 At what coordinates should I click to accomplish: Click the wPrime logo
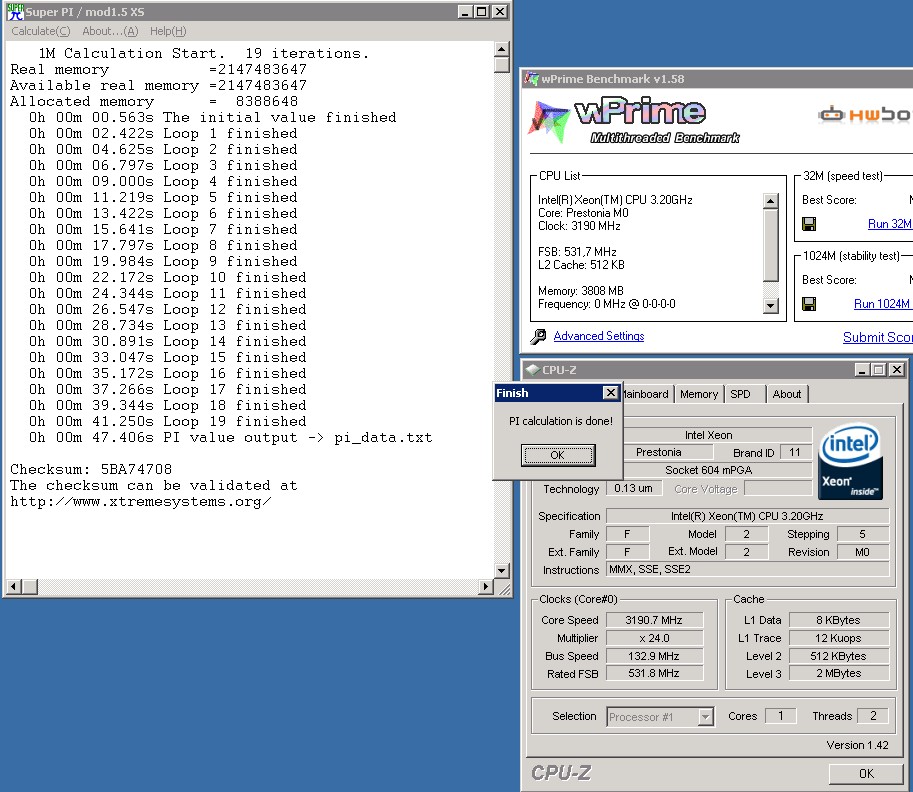[x=635, y=121]
